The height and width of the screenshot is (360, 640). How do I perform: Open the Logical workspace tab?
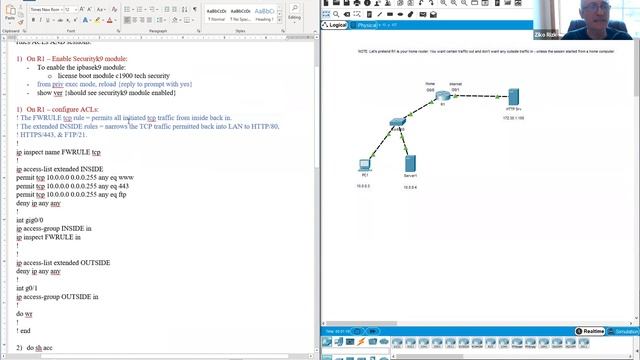(x=334, y=25)
